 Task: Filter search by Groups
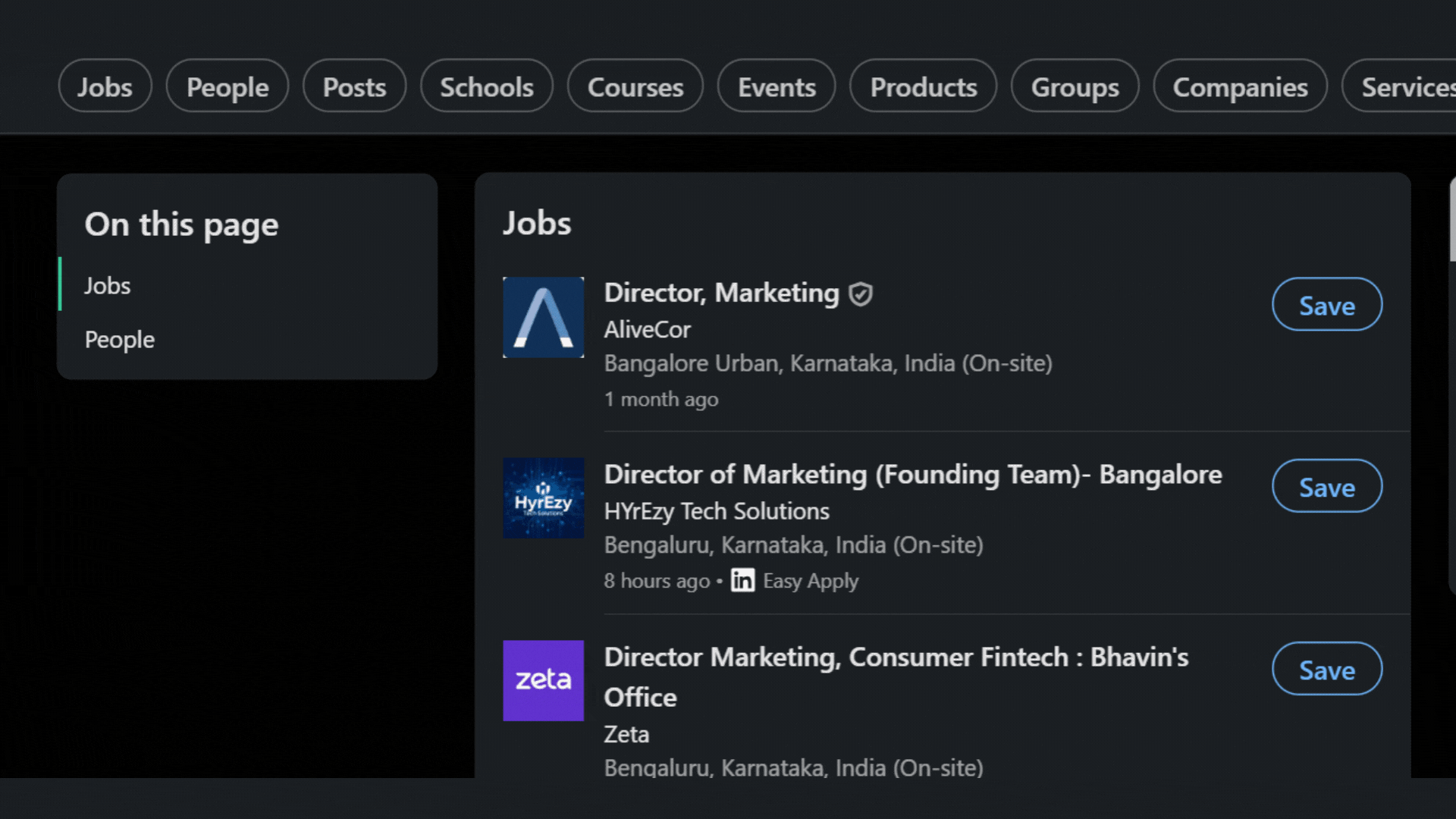tap(1075, 86)
